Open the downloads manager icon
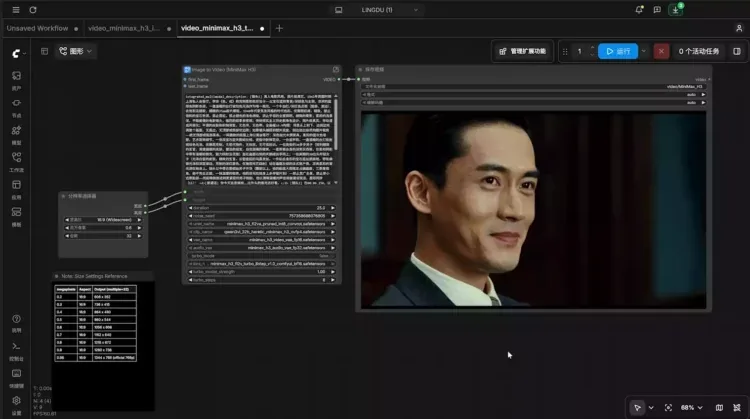 point(675,10)
